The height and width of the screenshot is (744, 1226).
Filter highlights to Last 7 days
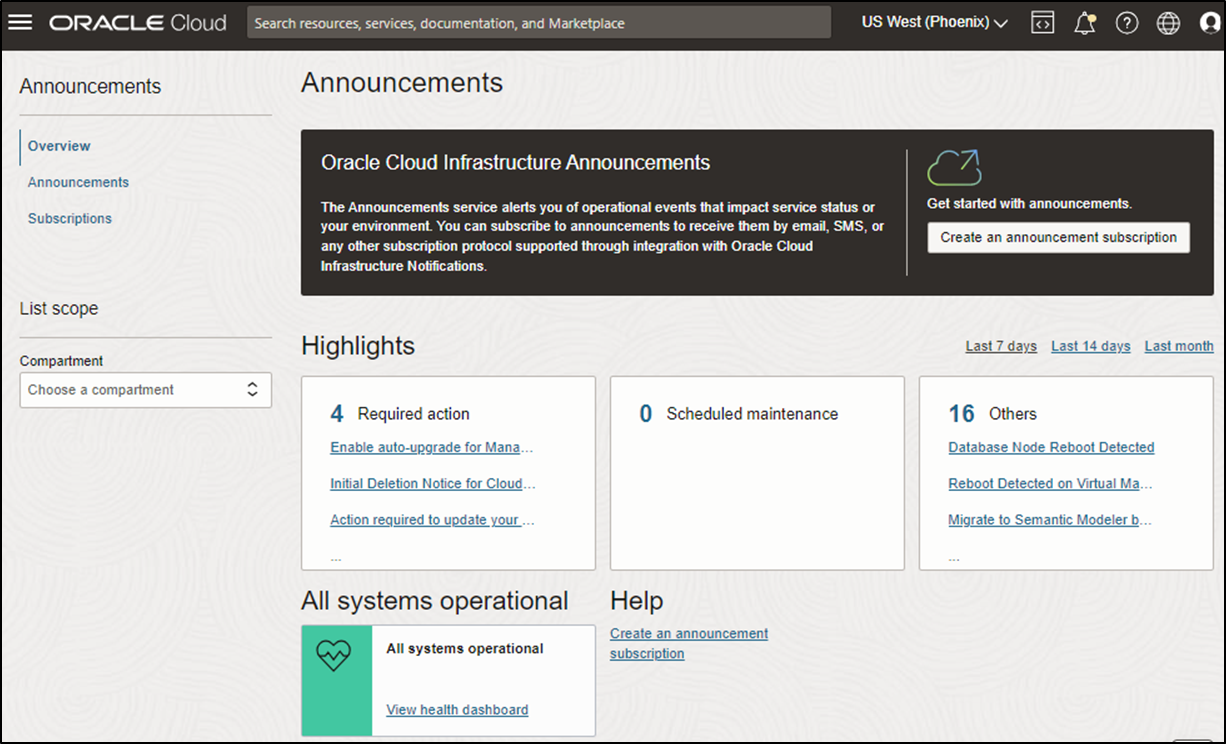[1001, 346]
